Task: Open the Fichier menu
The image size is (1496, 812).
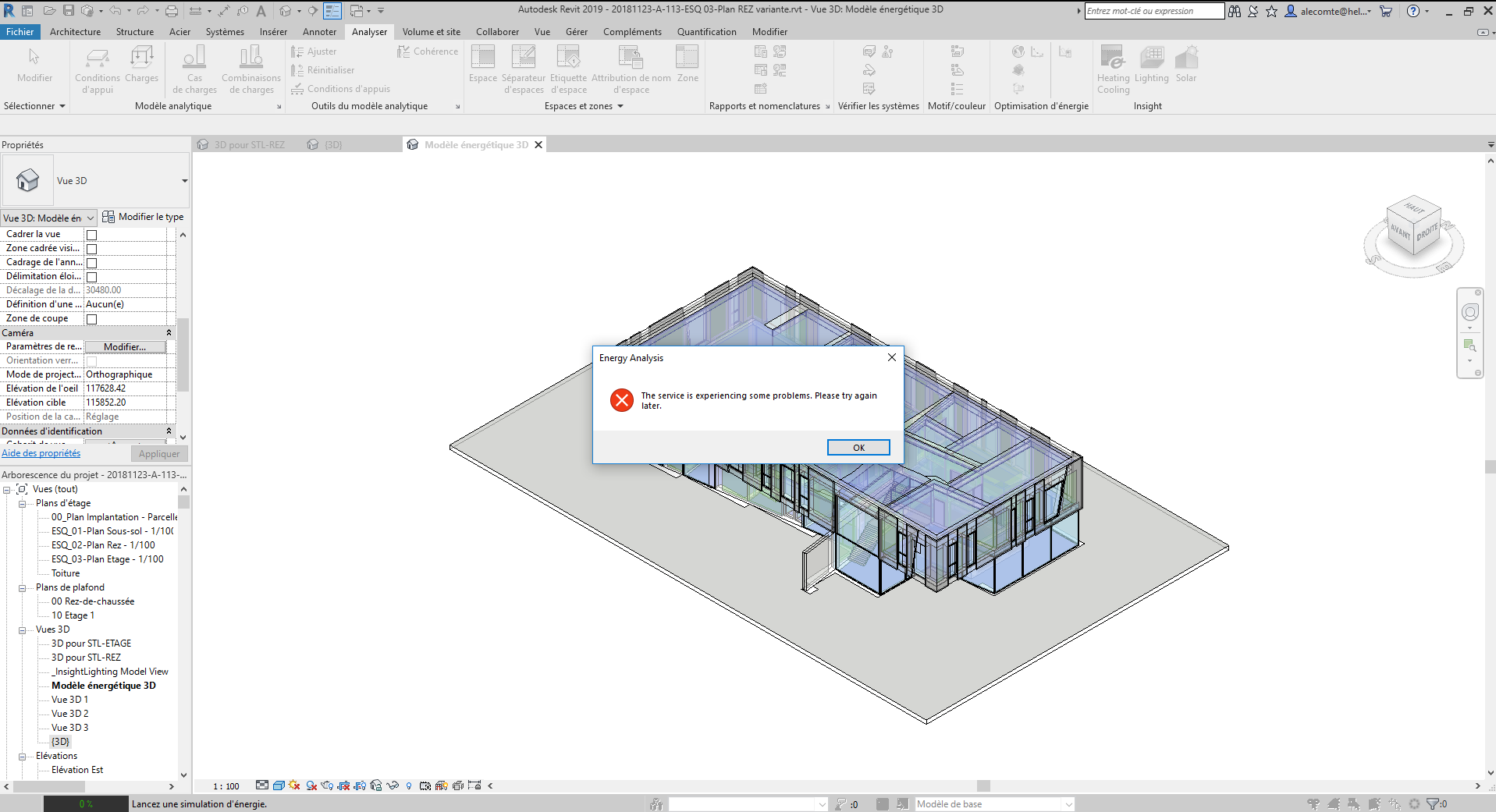Action: [x=20, y=32]
